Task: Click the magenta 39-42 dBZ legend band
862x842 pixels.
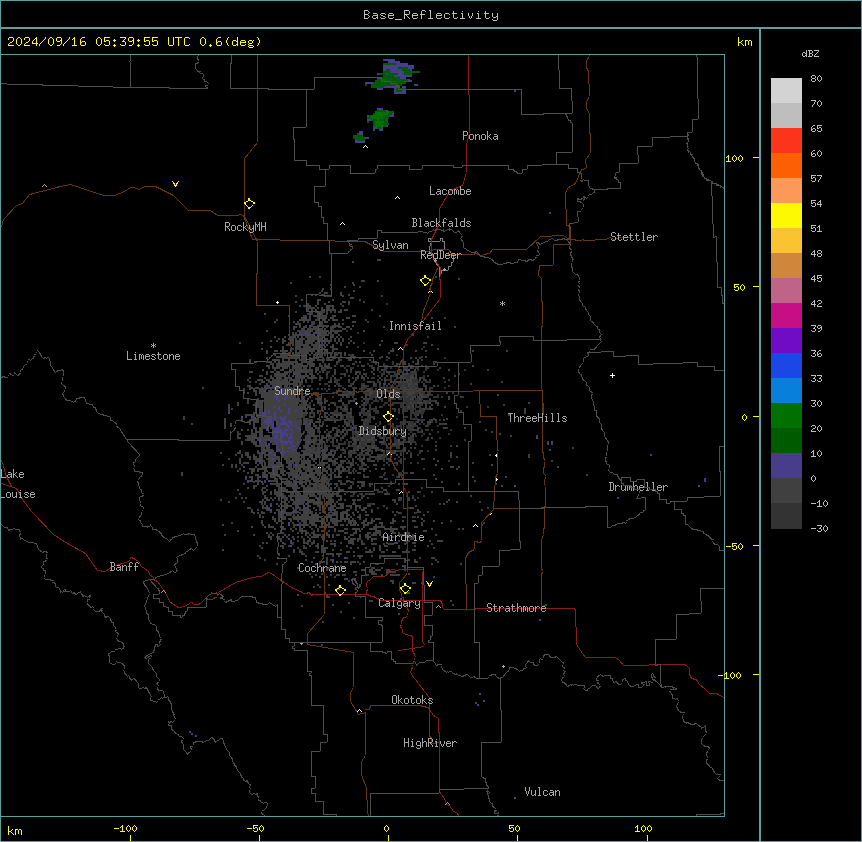Action: tap(786, 315)
